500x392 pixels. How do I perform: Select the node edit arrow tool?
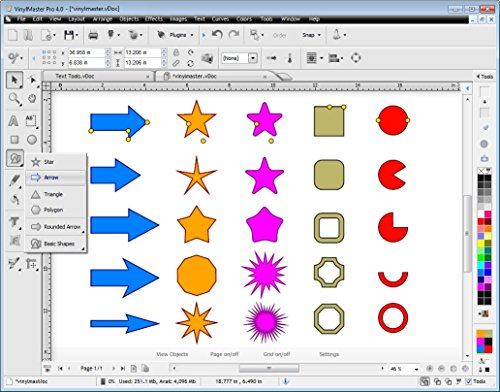(33, 80)
